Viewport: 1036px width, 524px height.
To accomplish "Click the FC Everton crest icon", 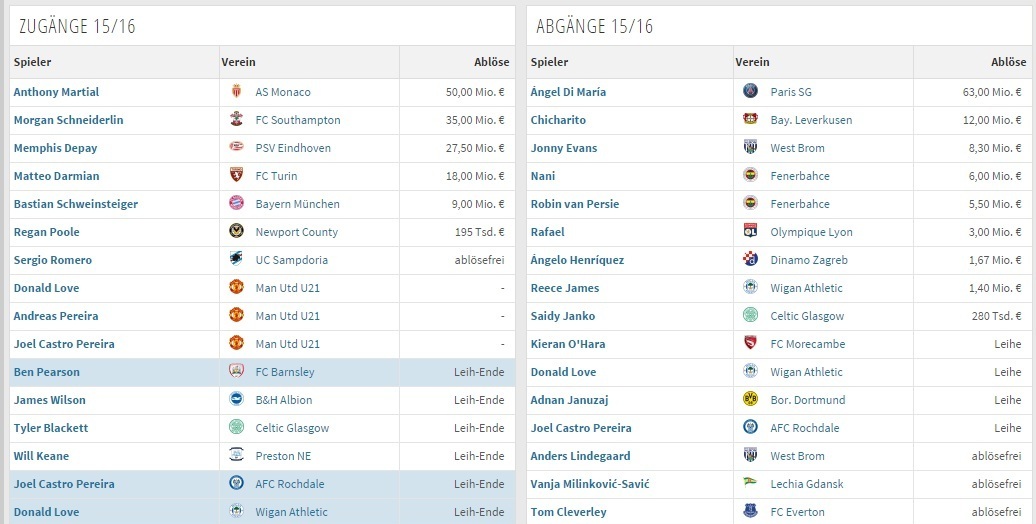I will [x=751, y=512].
